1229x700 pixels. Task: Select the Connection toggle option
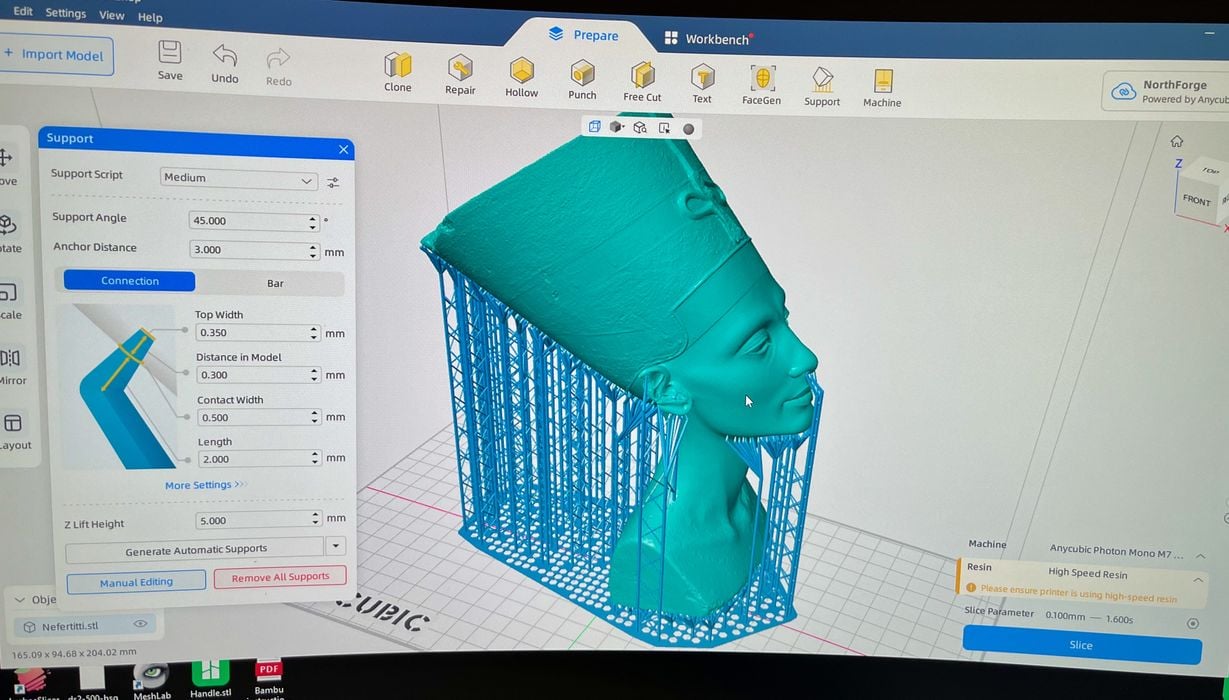coord(130,281)
